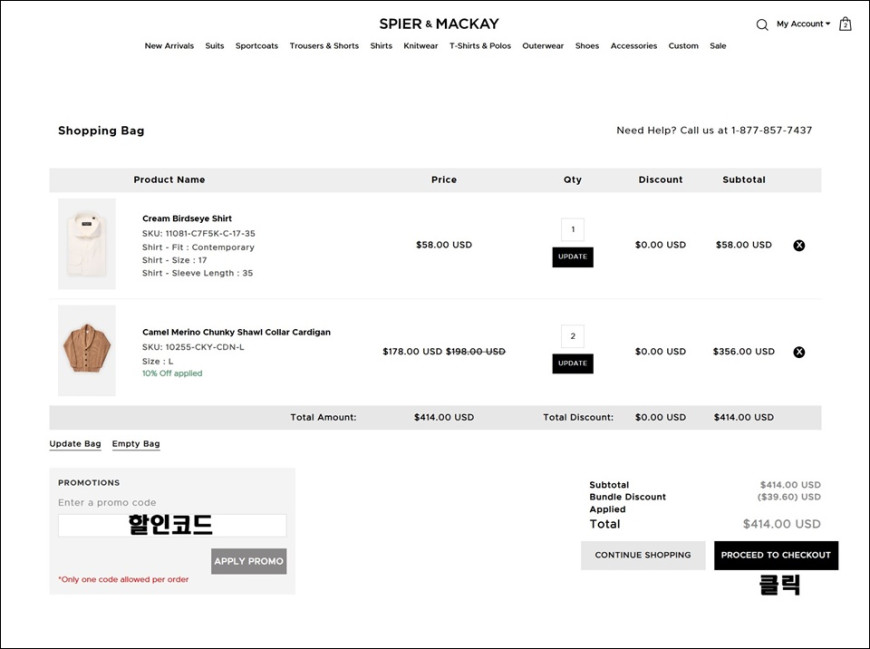Select 'Shirt - Sleeve Length : 35' text
Screen dimensions: 870x649
click(198, 273)
